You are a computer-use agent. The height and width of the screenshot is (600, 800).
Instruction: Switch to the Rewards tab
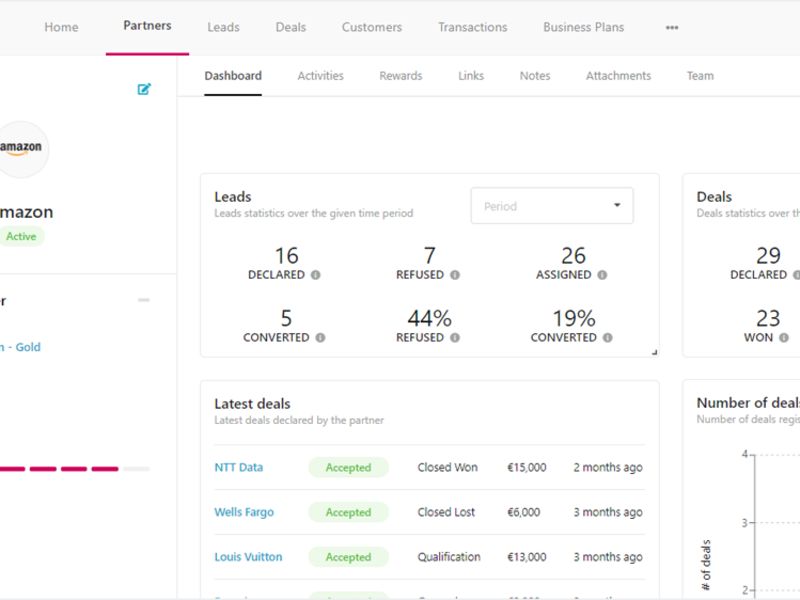point(401,76)
